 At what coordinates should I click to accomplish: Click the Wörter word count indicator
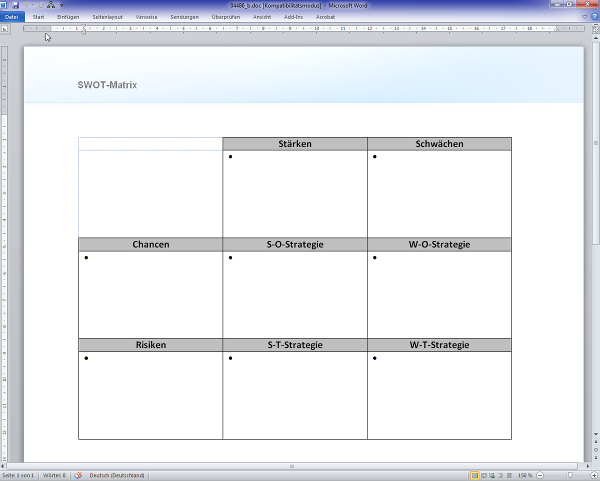pyautogui.click(x=55, y=476)
